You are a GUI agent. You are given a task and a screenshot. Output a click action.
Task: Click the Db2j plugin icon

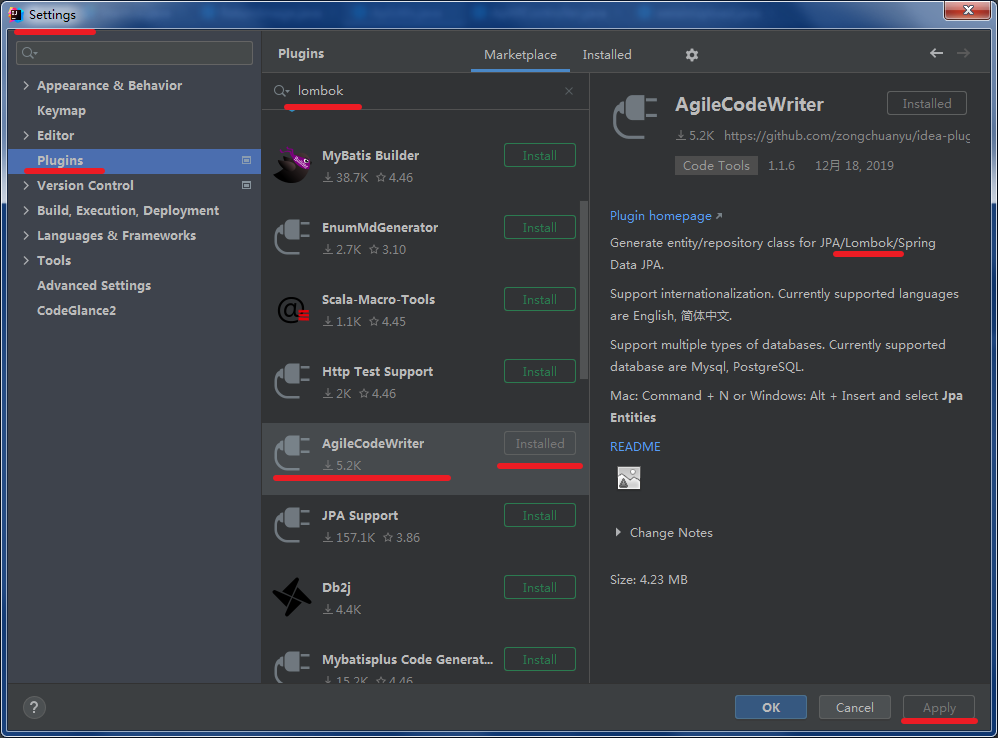pyautogui.click(x=292, y=597)
